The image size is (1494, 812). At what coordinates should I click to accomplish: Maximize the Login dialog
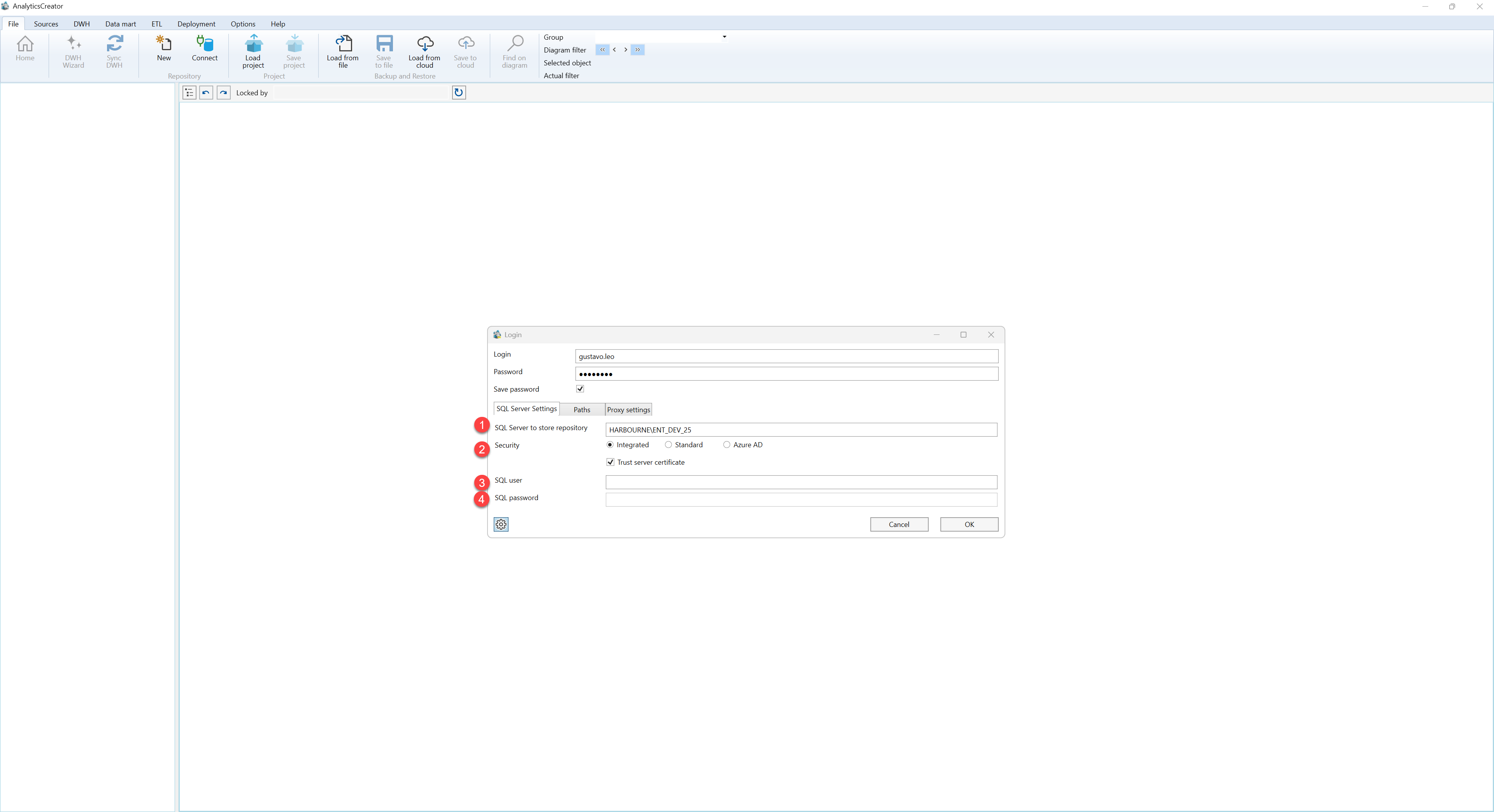[963, 334]
